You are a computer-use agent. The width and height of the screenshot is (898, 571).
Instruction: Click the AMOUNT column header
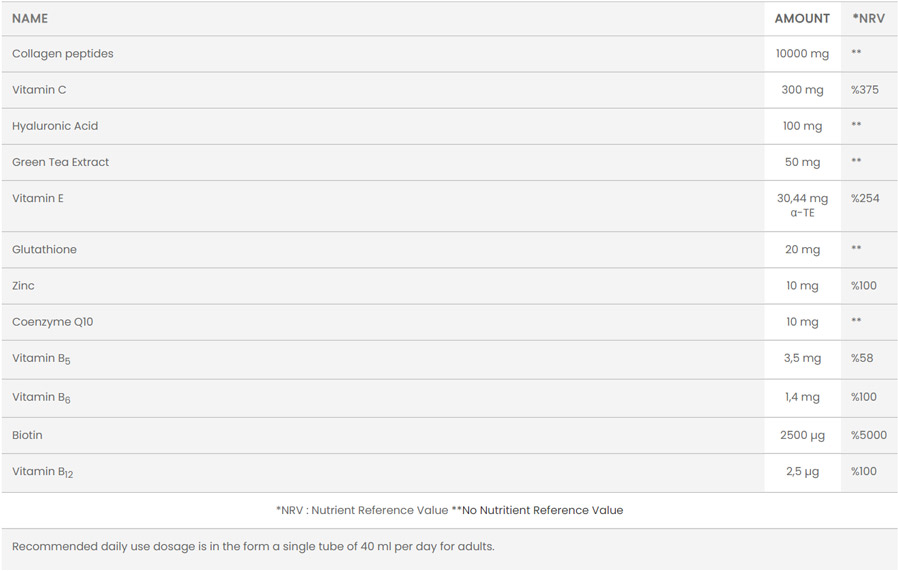coord(802,18)
